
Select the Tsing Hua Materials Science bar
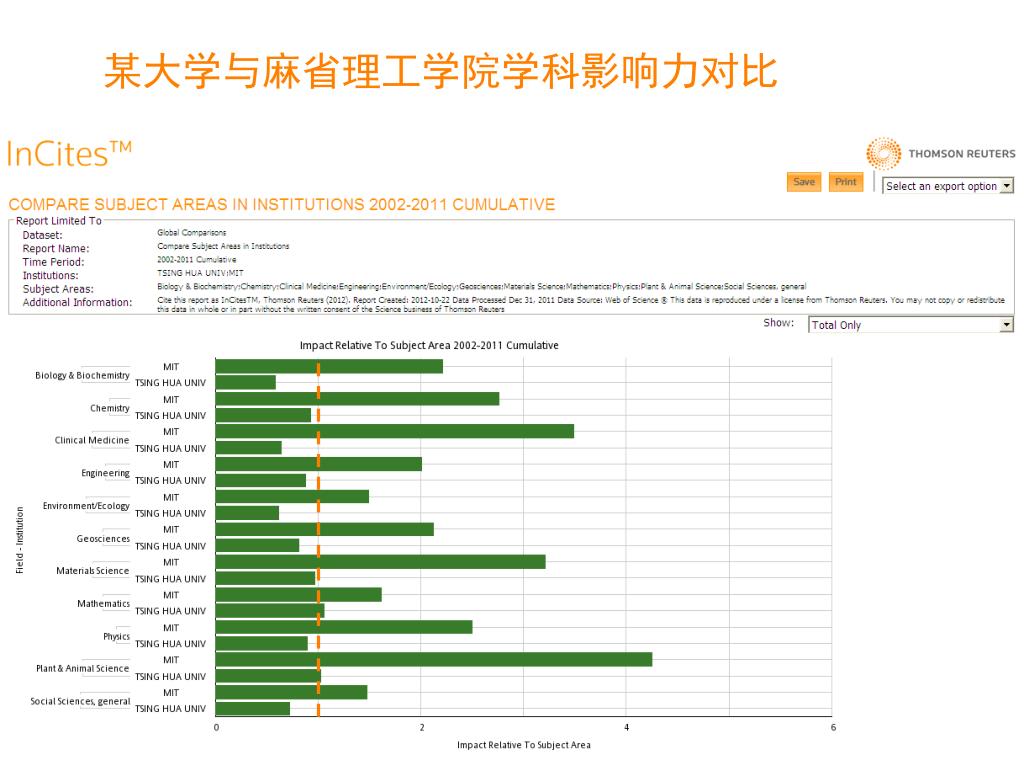[266, 578]
